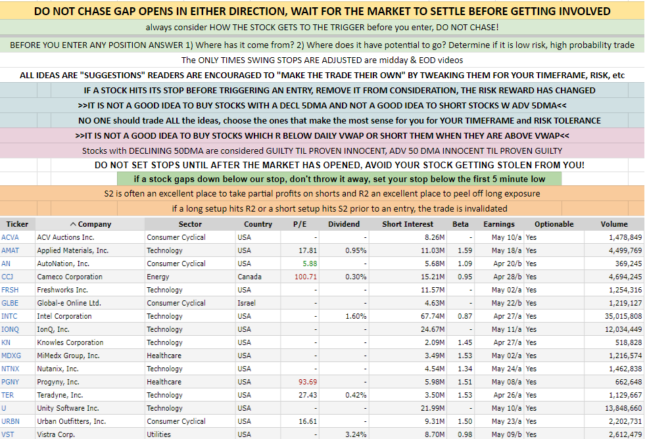This screenshot has width=645, height=439.
Task: Sort by the Volume column header
Action: 614,224
